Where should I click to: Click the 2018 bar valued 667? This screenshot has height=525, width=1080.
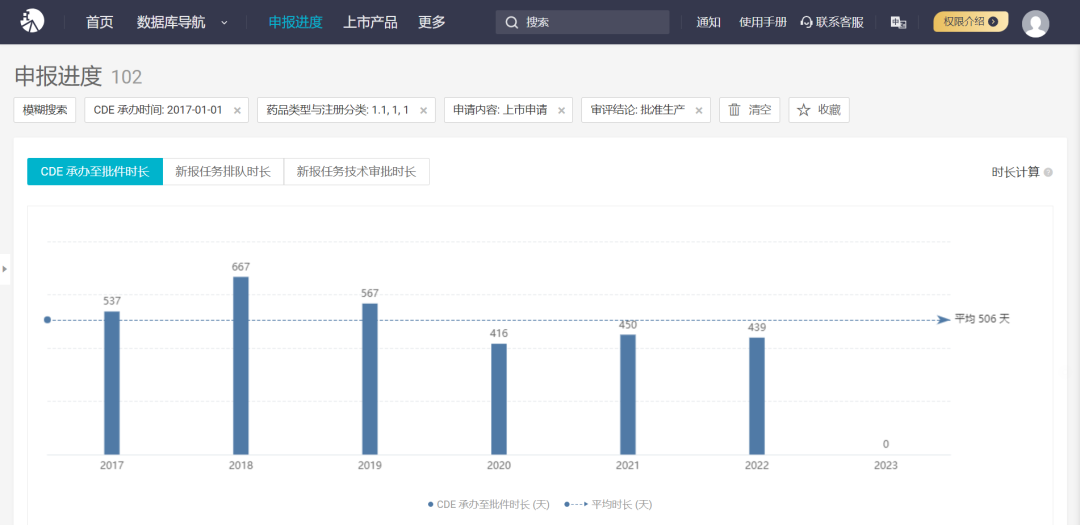(x=241, y=366)
